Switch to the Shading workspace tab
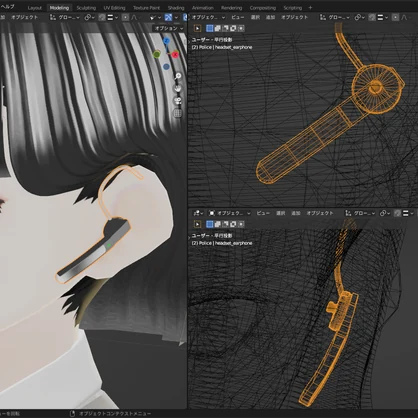418x418 pixels. click(x=176, y=8)
